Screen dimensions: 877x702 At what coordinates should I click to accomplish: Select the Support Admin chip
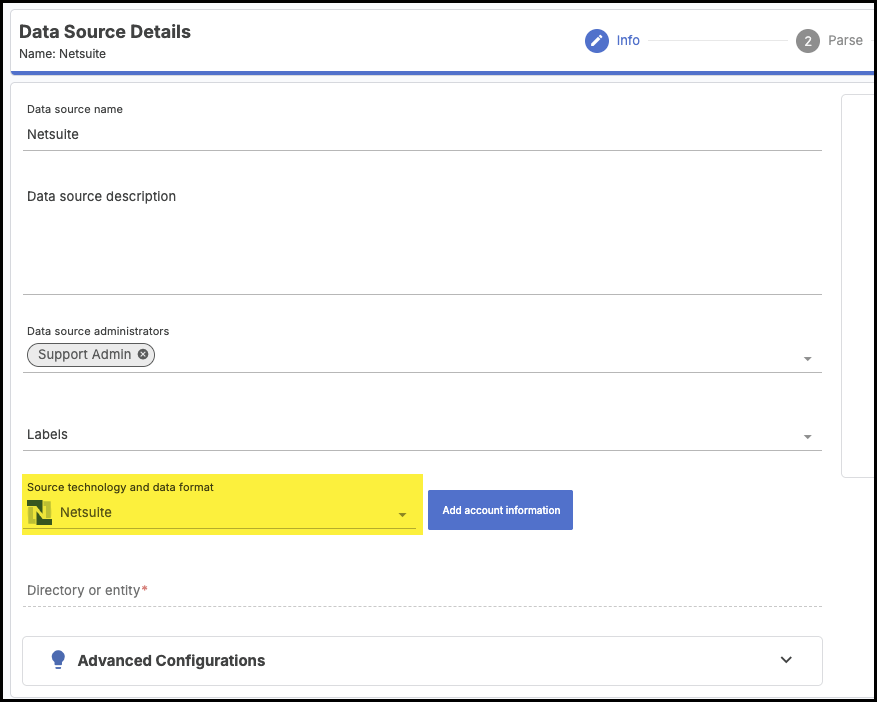[x=84, y=354]
